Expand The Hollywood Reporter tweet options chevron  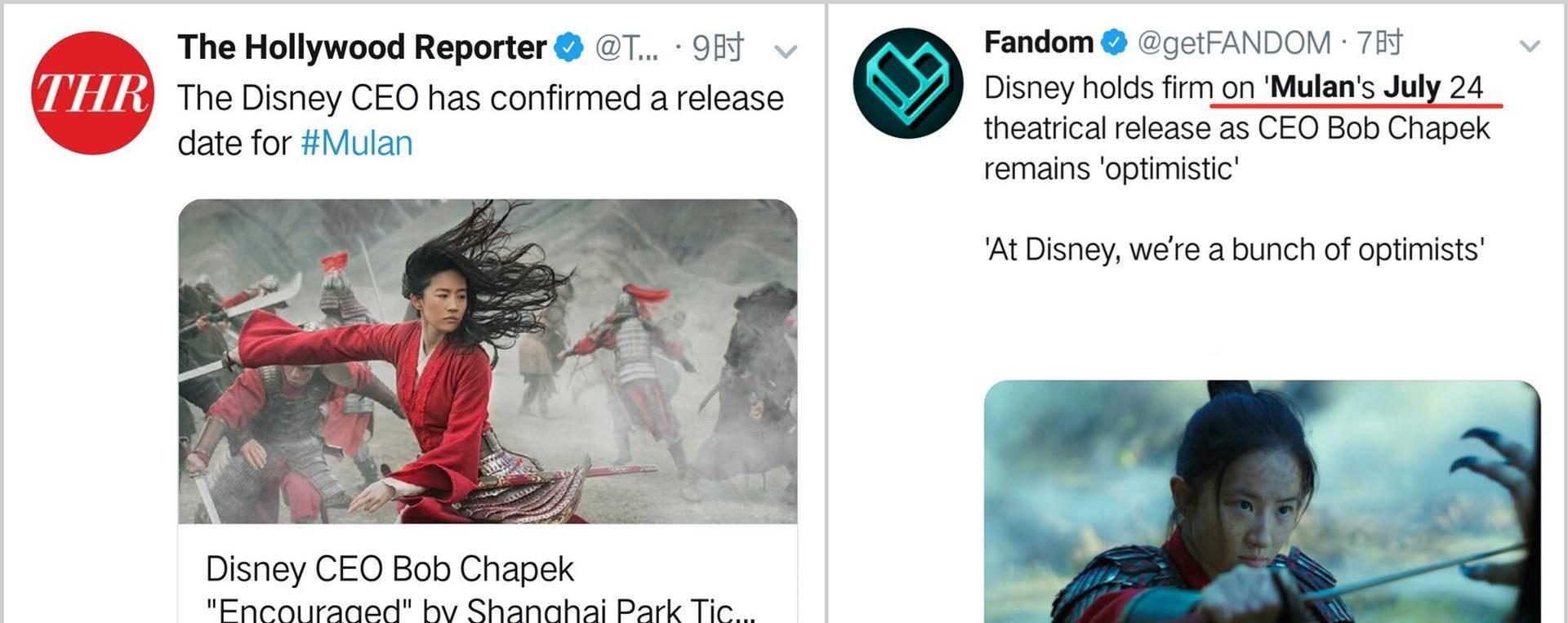tap(786, 51)
